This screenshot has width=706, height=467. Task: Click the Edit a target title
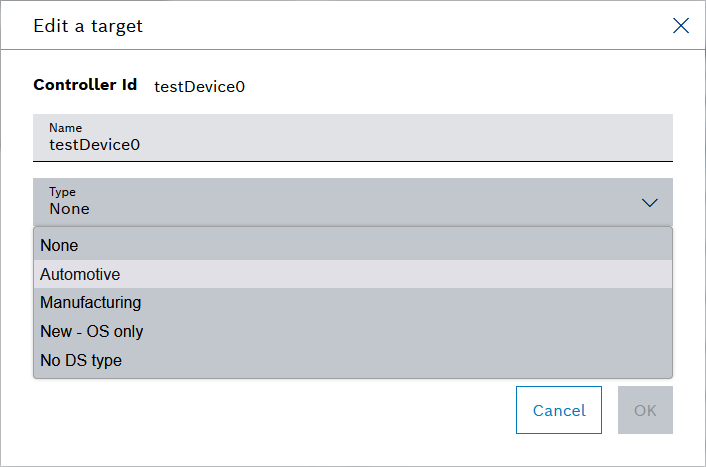click(x=88, y=26)
